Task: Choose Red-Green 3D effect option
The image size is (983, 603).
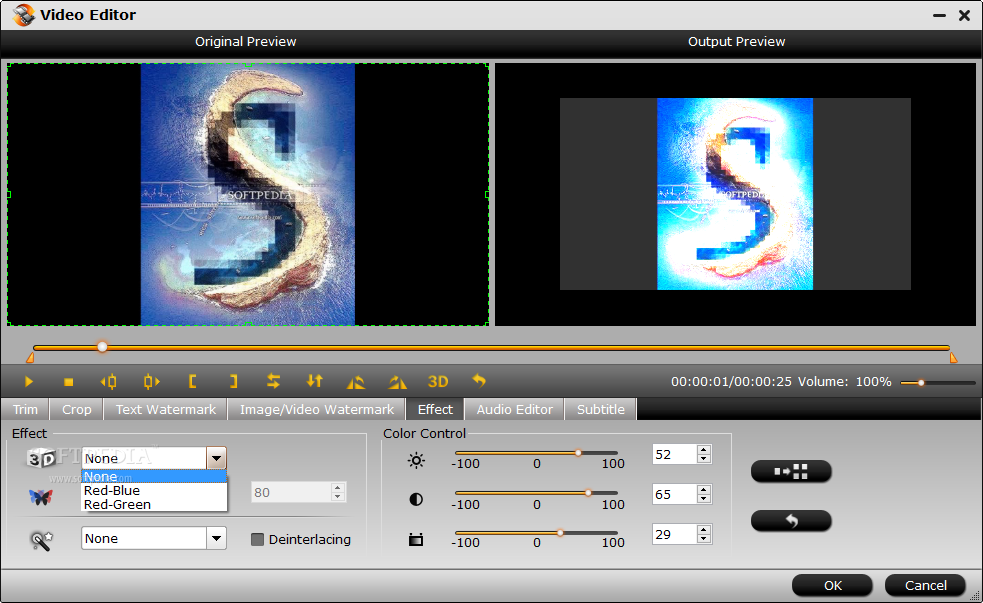Action: pos(154,504)
